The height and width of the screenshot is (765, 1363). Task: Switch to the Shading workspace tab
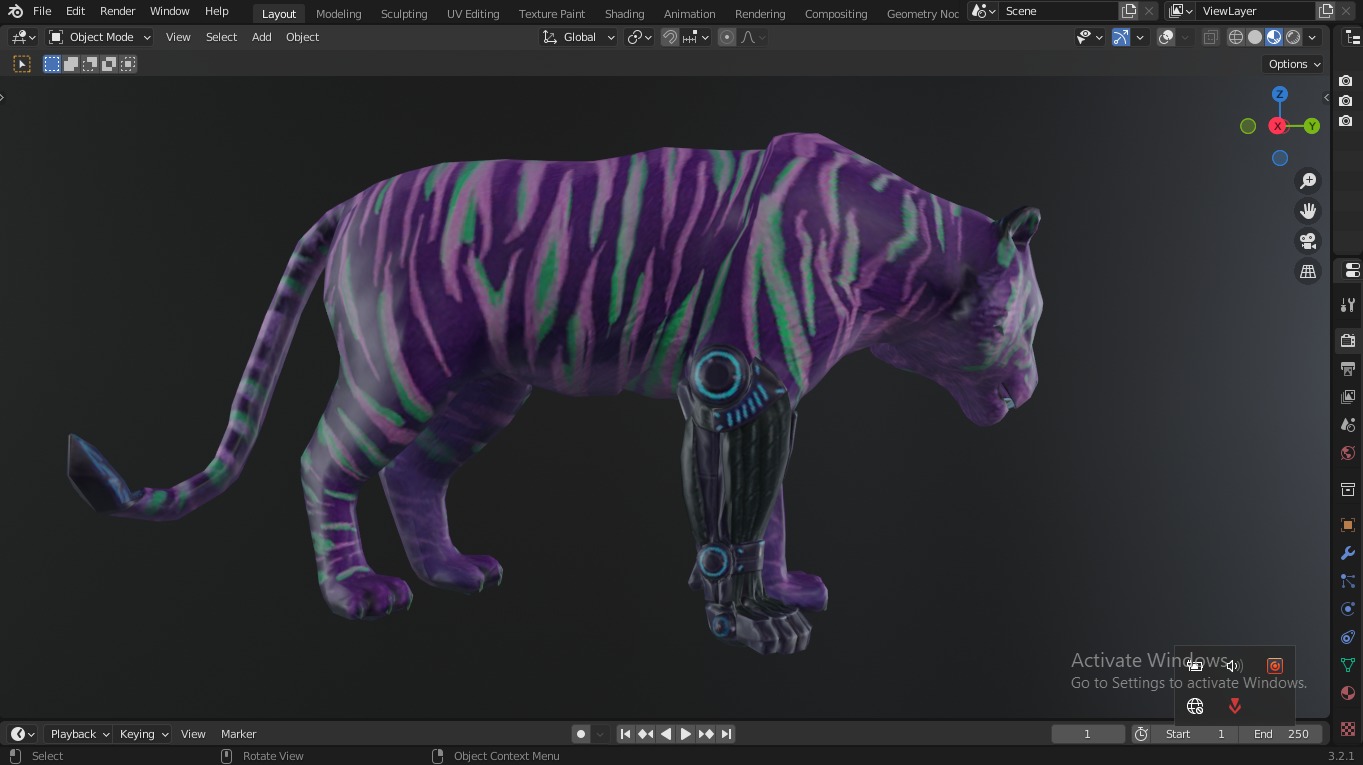(x=624, y=14)
